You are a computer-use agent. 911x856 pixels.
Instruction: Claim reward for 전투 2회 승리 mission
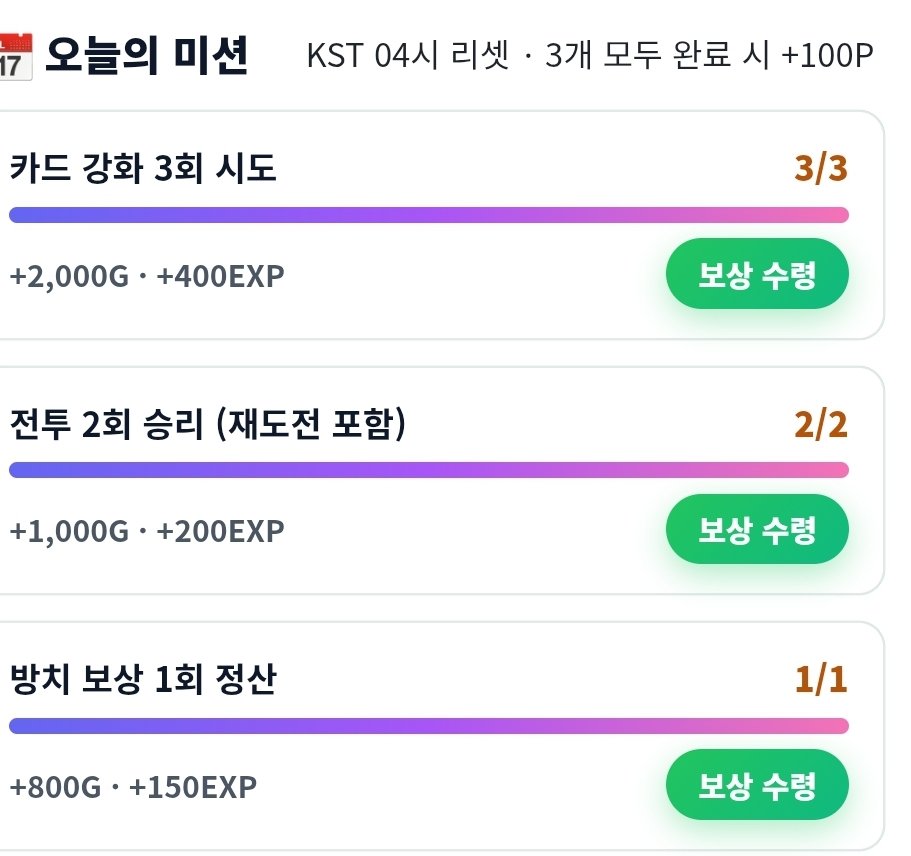(757, 529)
